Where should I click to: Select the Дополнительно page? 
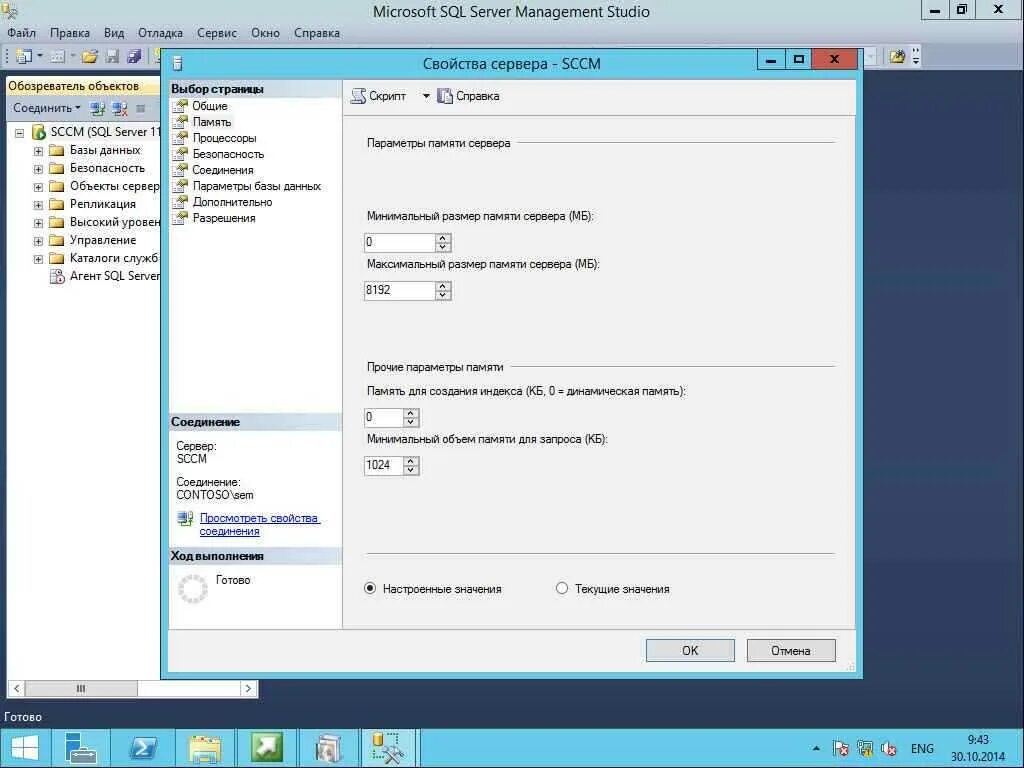point(232,202)
